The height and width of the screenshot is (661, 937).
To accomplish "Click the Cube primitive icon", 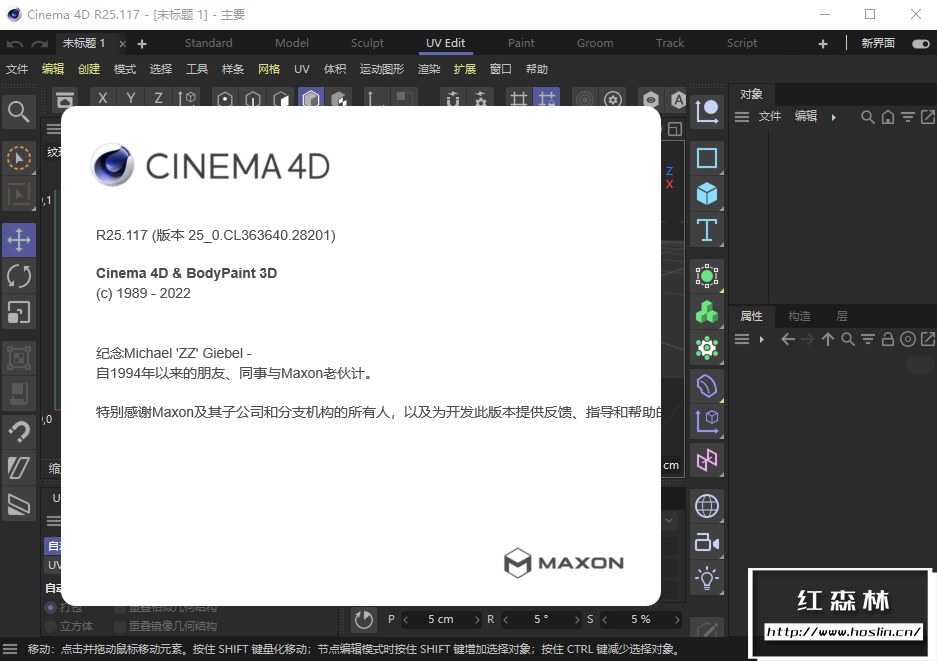I will (x=707, y=194).
